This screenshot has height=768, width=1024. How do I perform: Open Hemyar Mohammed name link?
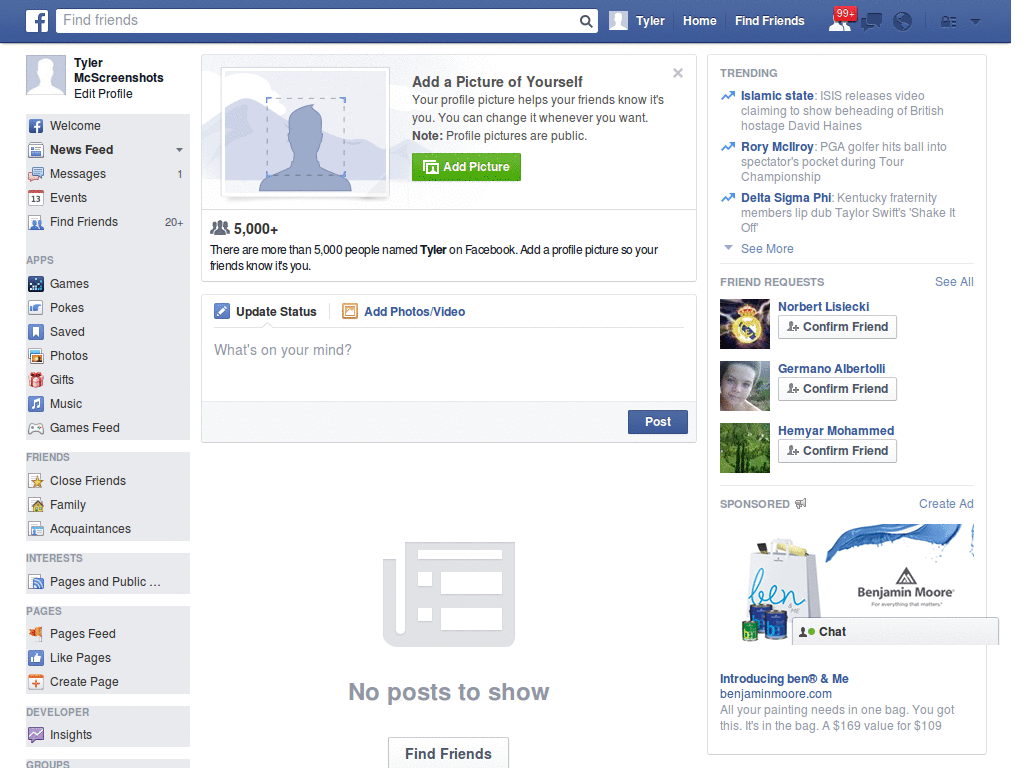835,431
